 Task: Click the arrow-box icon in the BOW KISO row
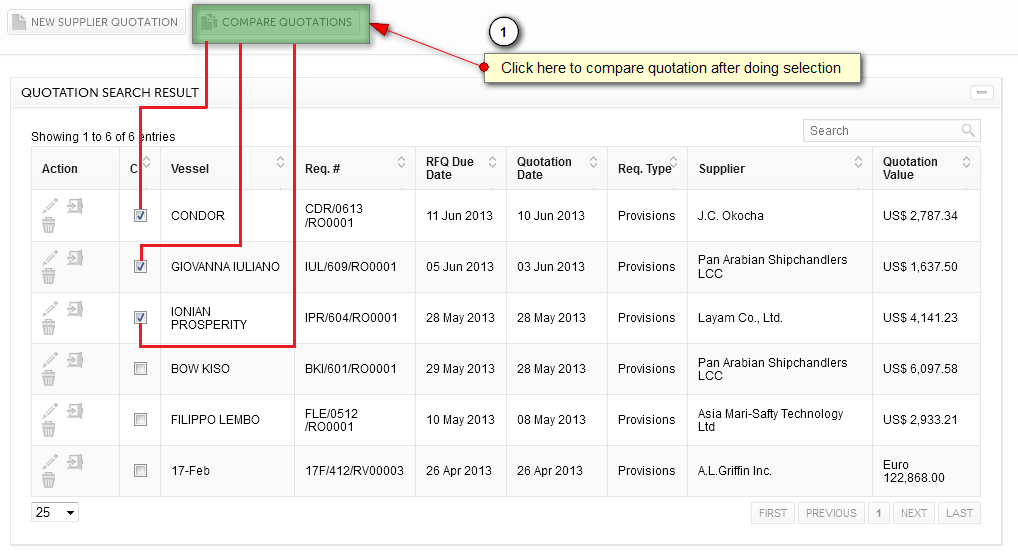pyautogui.click(x=75, y=360)
